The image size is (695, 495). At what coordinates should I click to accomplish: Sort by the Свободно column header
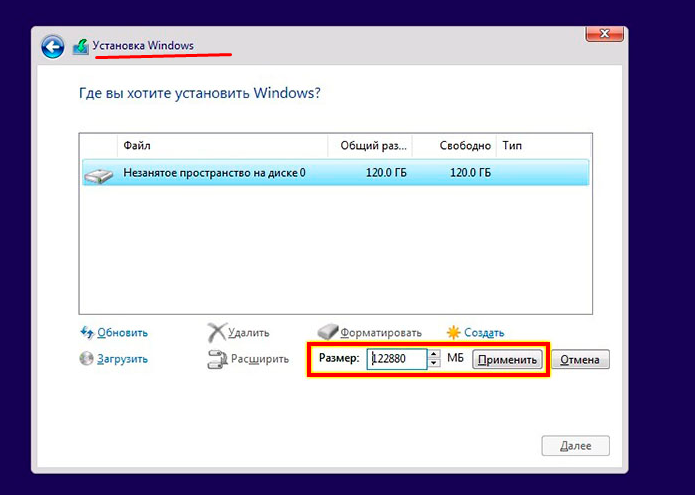pos(454,146)
